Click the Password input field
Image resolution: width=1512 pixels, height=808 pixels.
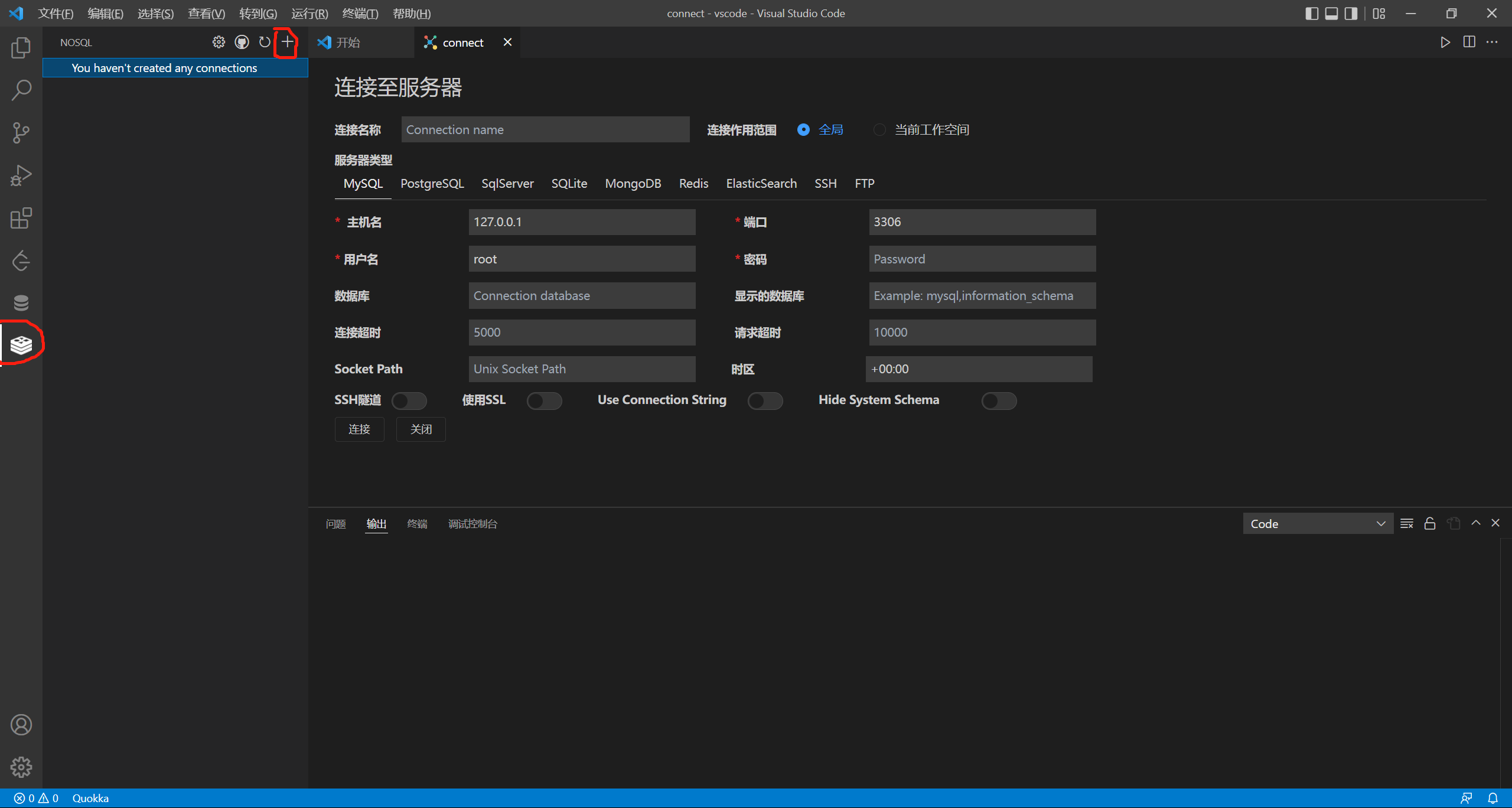point(982,259)
